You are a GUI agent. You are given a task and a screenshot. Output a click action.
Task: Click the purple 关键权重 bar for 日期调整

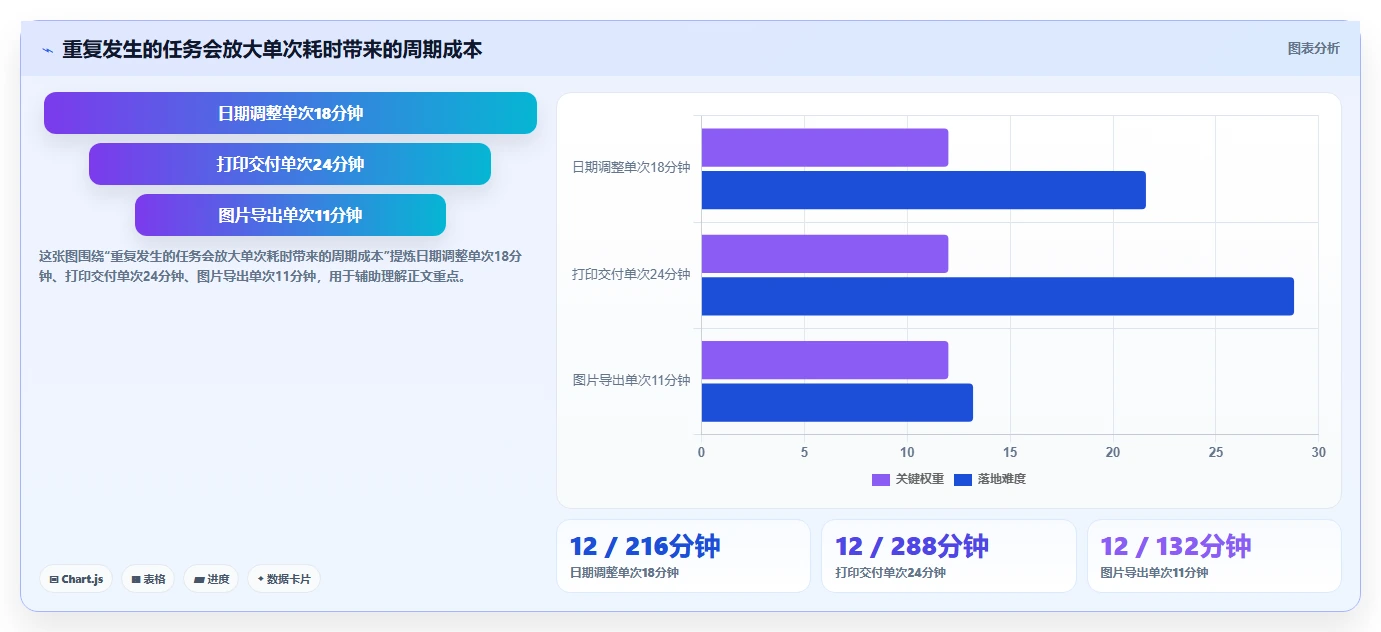point(824,148)
